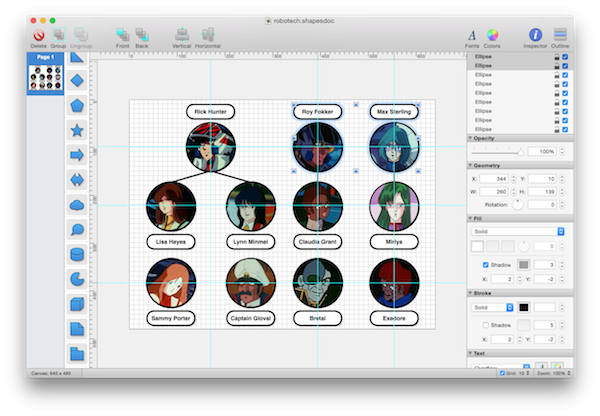Click the Opacity value stepper

pyautogui.click(x=562, y=152)
